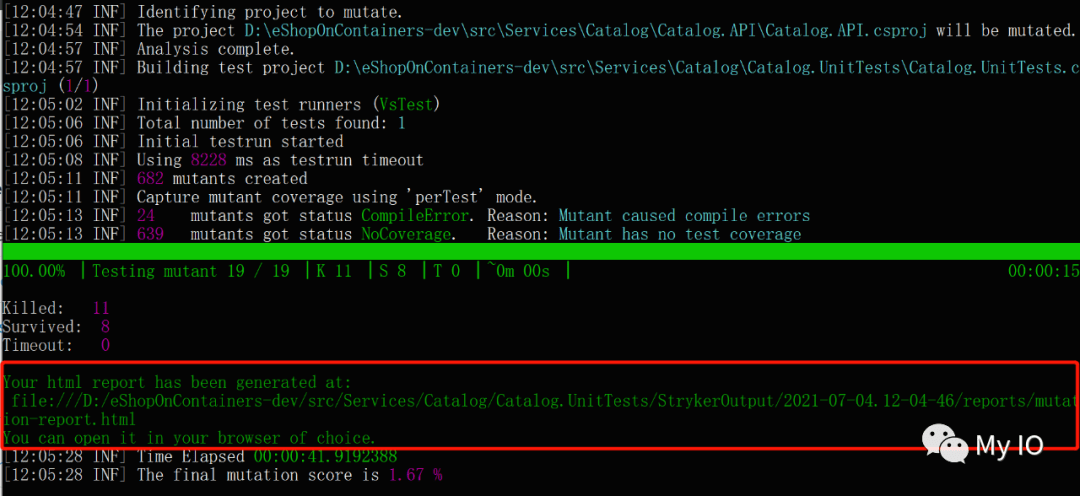Click the 'Testing mutant 19 / 19' status

(191, 271)
